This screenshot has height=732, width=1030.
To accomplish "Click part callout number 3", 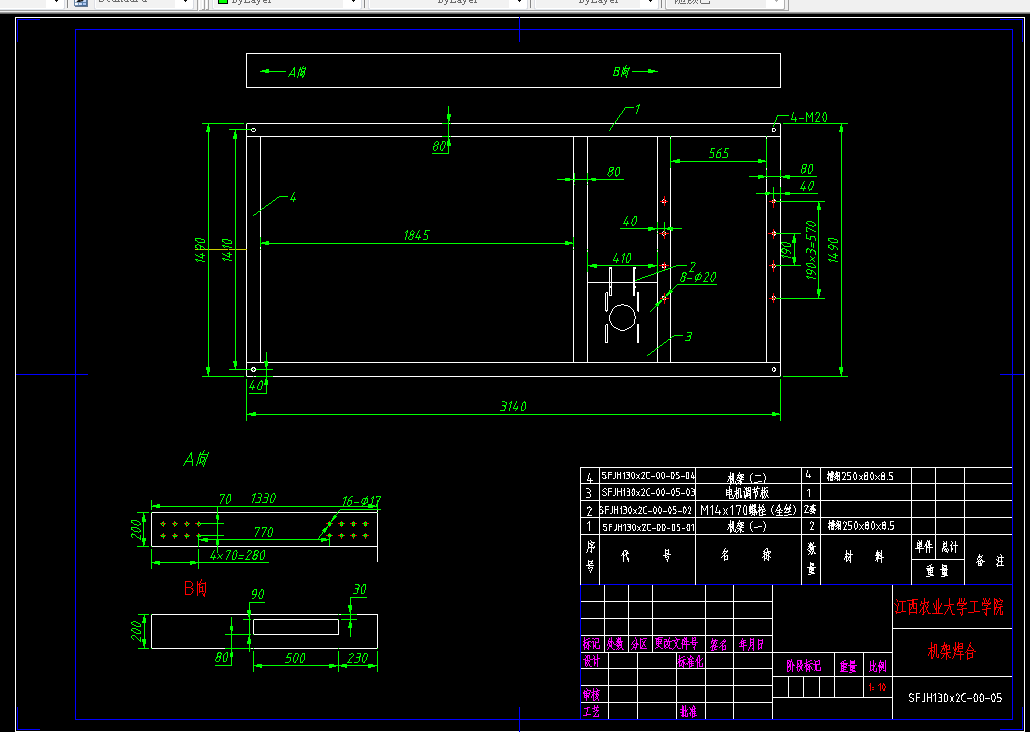I will click(688, 336).
